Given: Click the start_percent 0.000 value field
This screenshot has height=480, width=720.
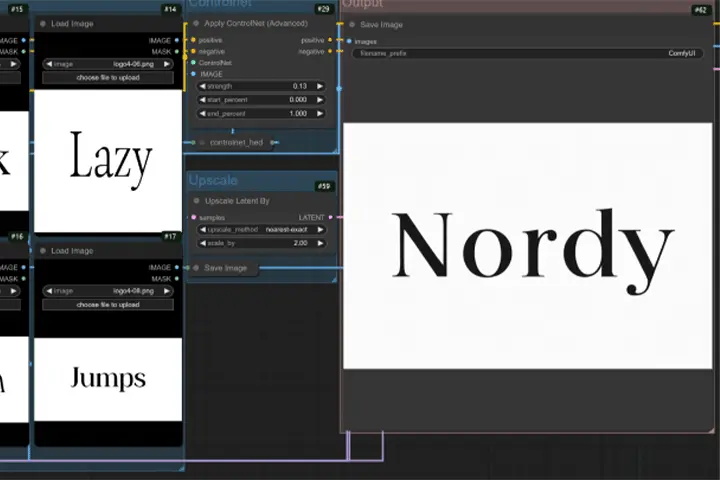Looking at the screenshot, I should click(x=261, y=100).
